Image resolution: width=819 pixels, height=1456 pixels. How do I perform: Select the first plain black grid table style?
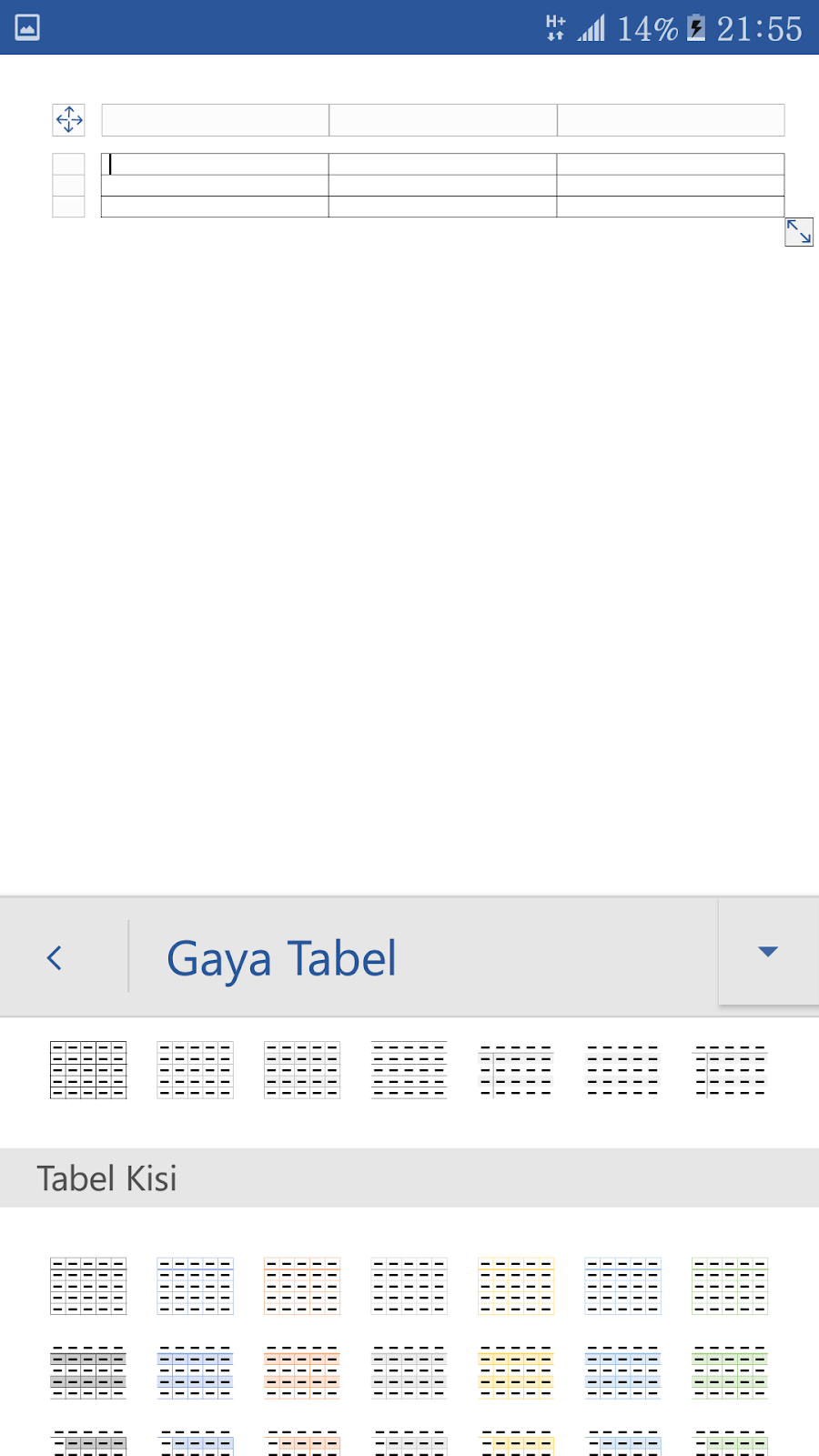(88, 1069)
